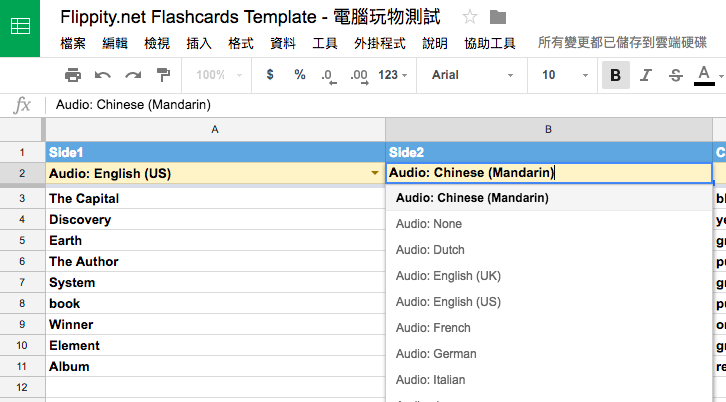
Task: Open the 檔案 menu
Action: tap(73, 43)
